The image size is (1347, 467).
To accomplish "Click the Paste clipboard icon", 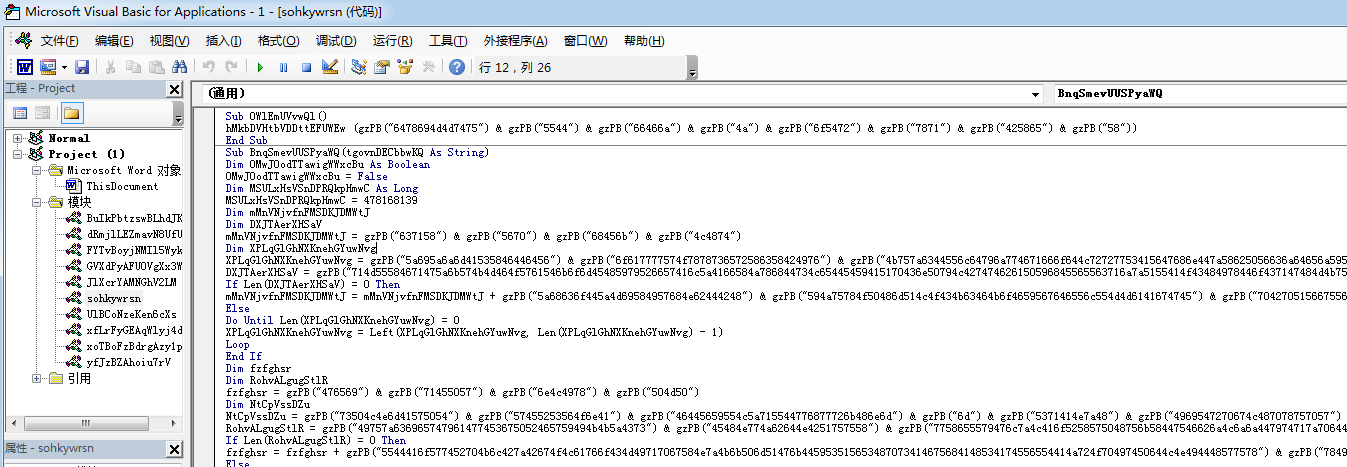I will (157, 67).
